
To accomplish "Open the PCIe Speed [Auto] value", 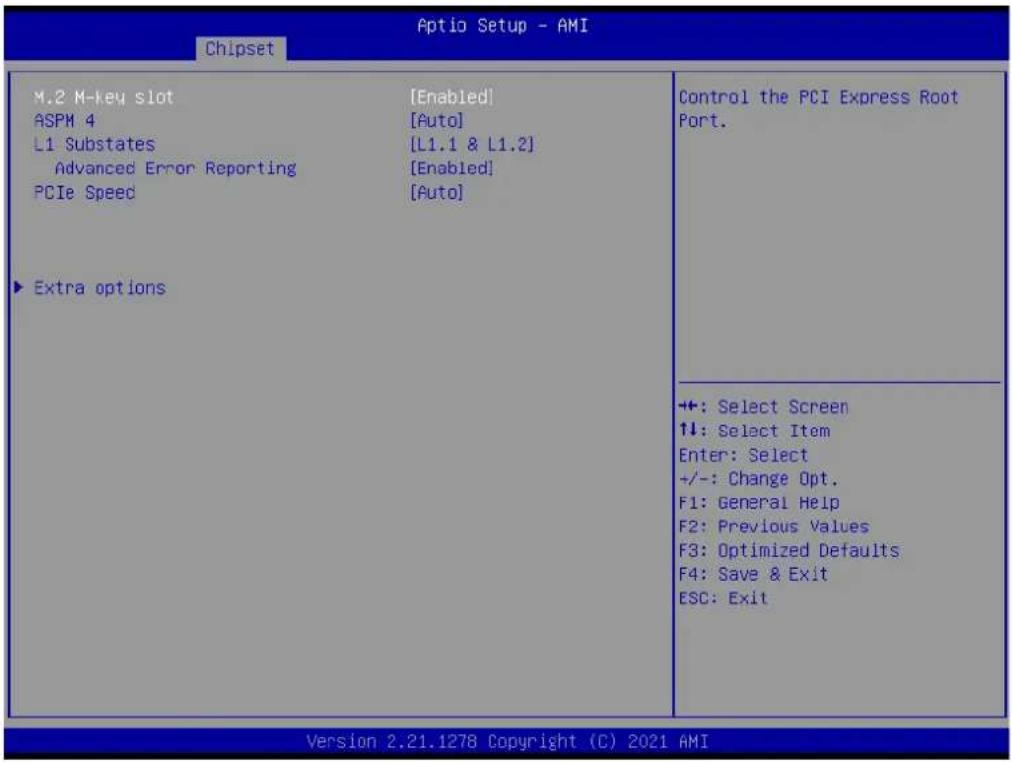I will click(437, 193).
